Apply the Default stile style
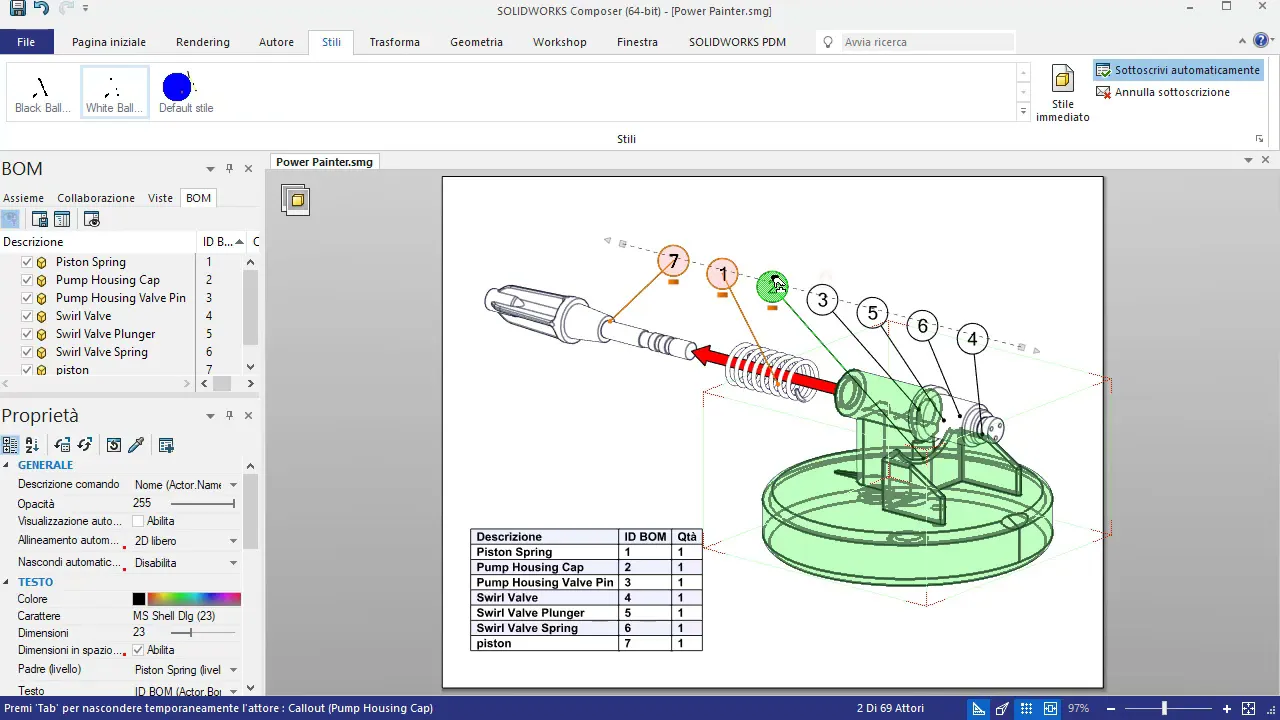Viewport: 1280px width, 720px height. pyautogui.click(x=186, y=93)
